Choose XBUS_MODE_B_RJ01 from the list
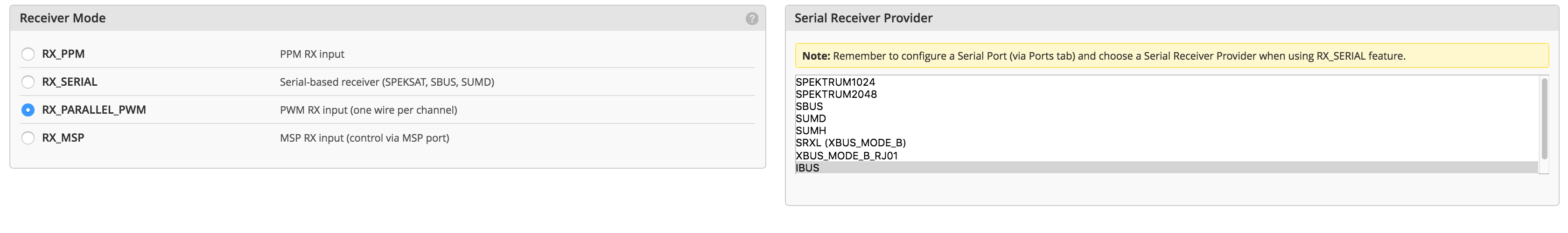This screenshot has height=233, width=1568. 846,156
